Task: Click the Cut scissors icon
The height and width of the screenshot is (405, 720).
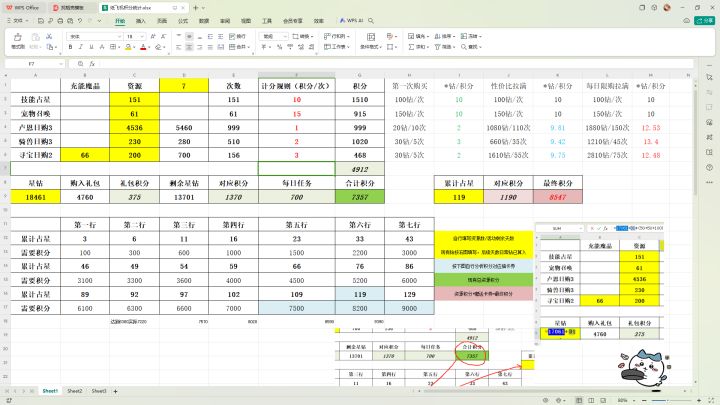Action: click(x=49, y=36)
